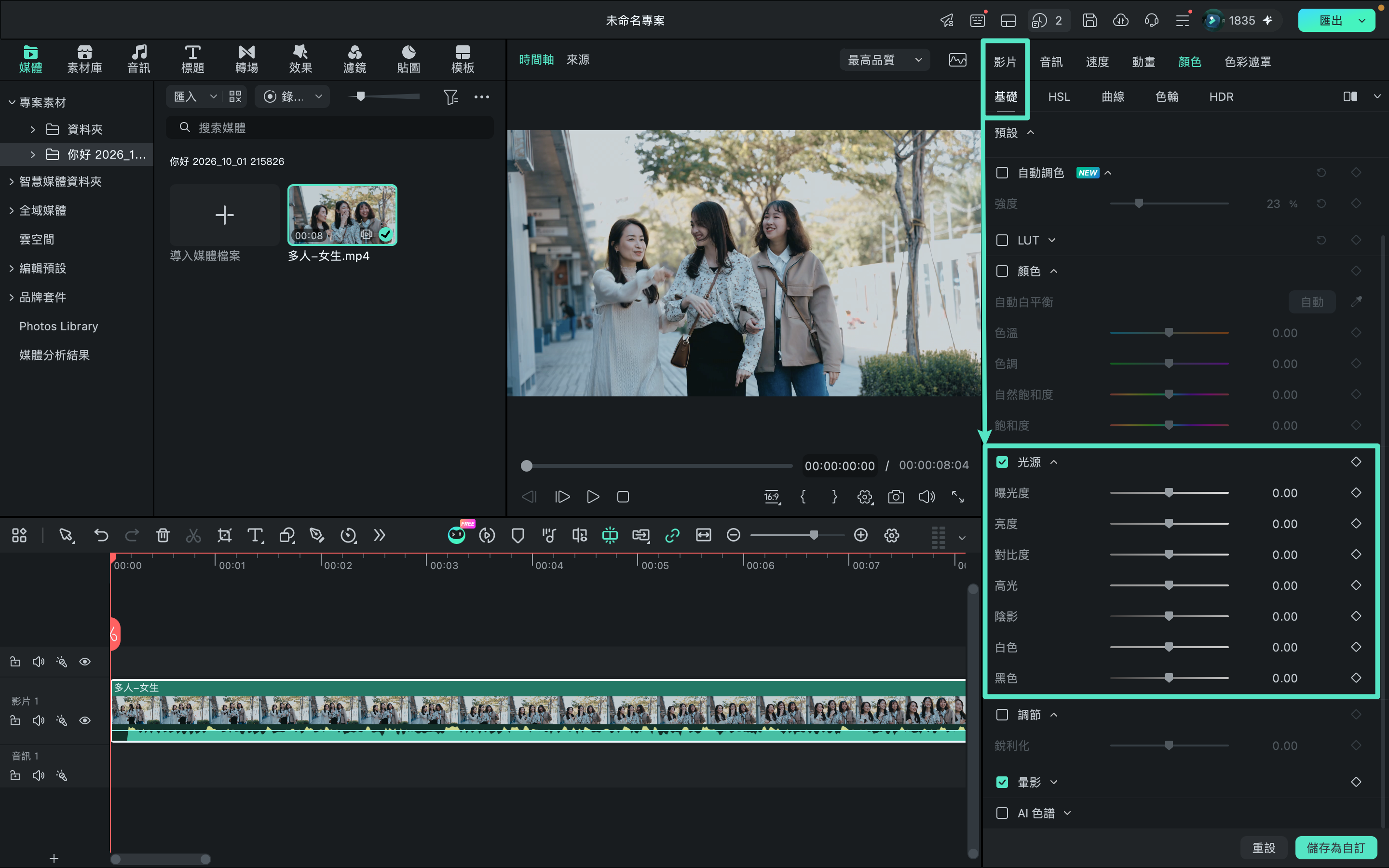Hide 影片 1 track with eye icon
Image resolution: width=1389 pixels, height=868 pixels.
point(85,720)
